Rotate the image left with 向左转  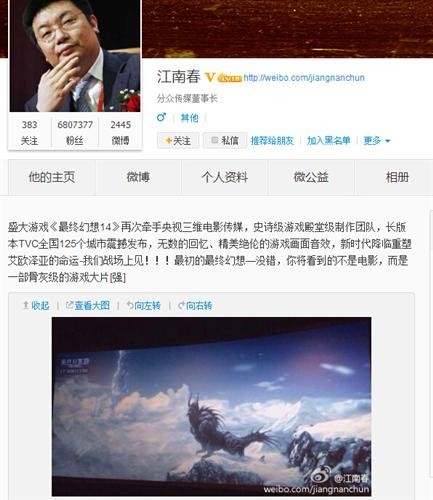(x=144, y=305)
